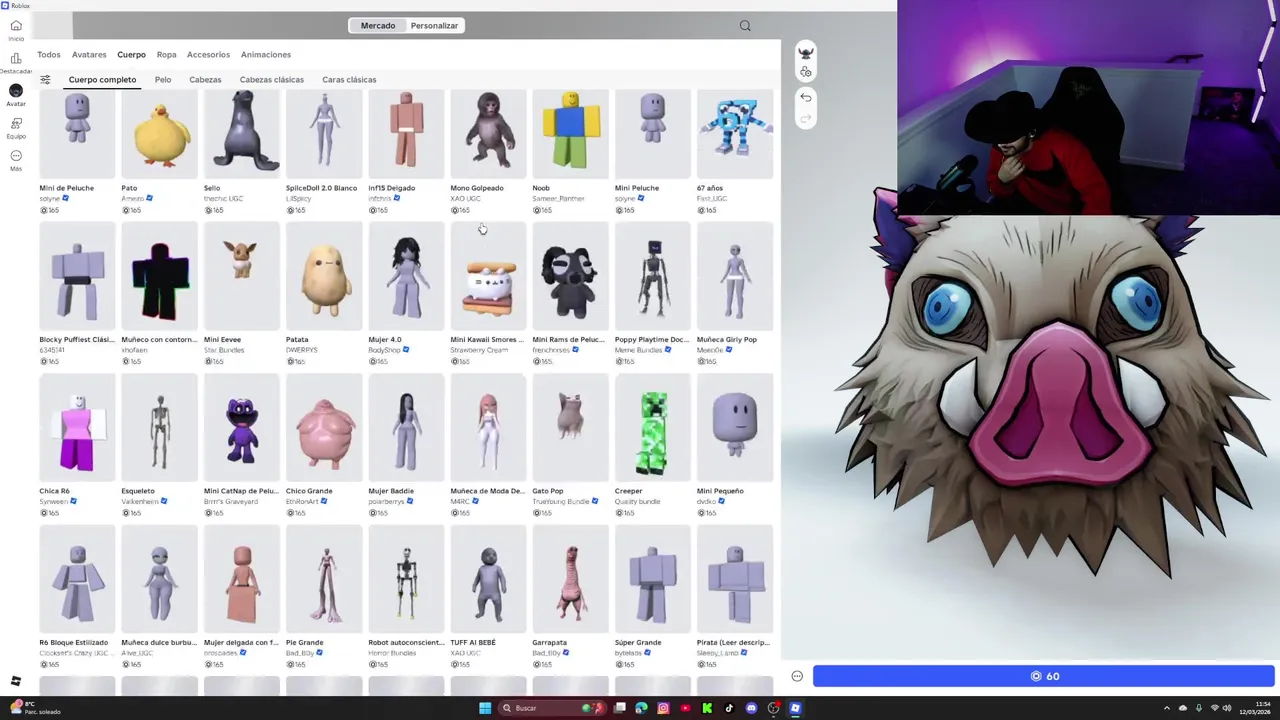Screen dimensions: 1280x720
Task: Select the Chica R6 pink outfit thumbnail
Action: click(77, 428)
